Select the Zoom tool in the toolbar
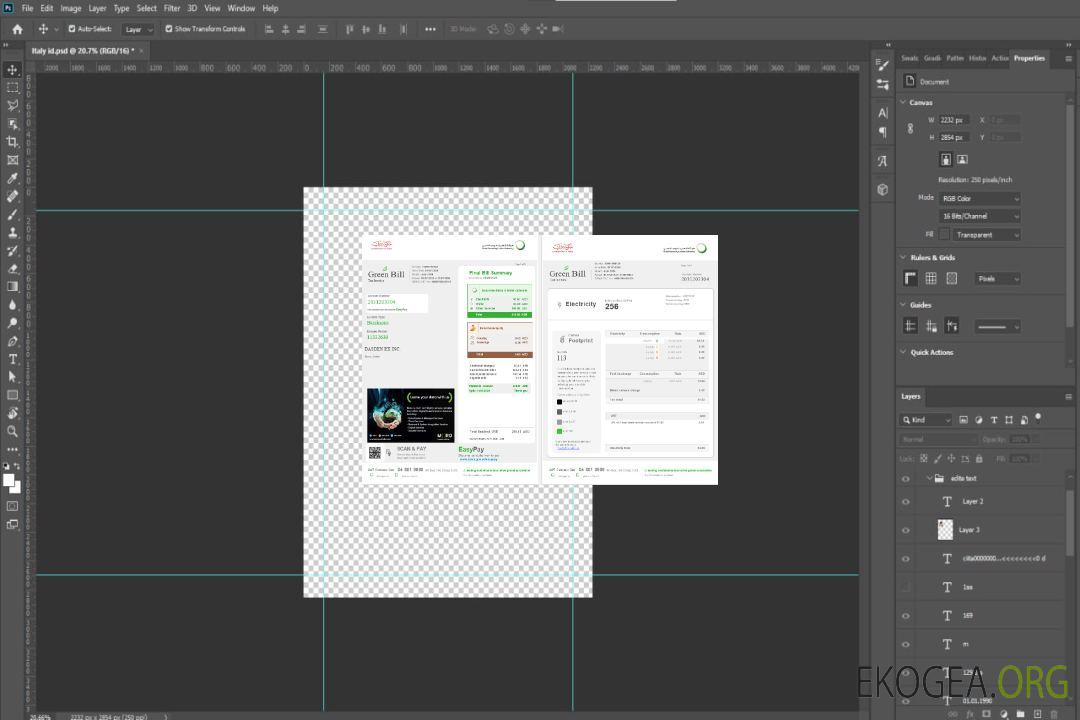The image size is (1080, 720). pos(12,431)
